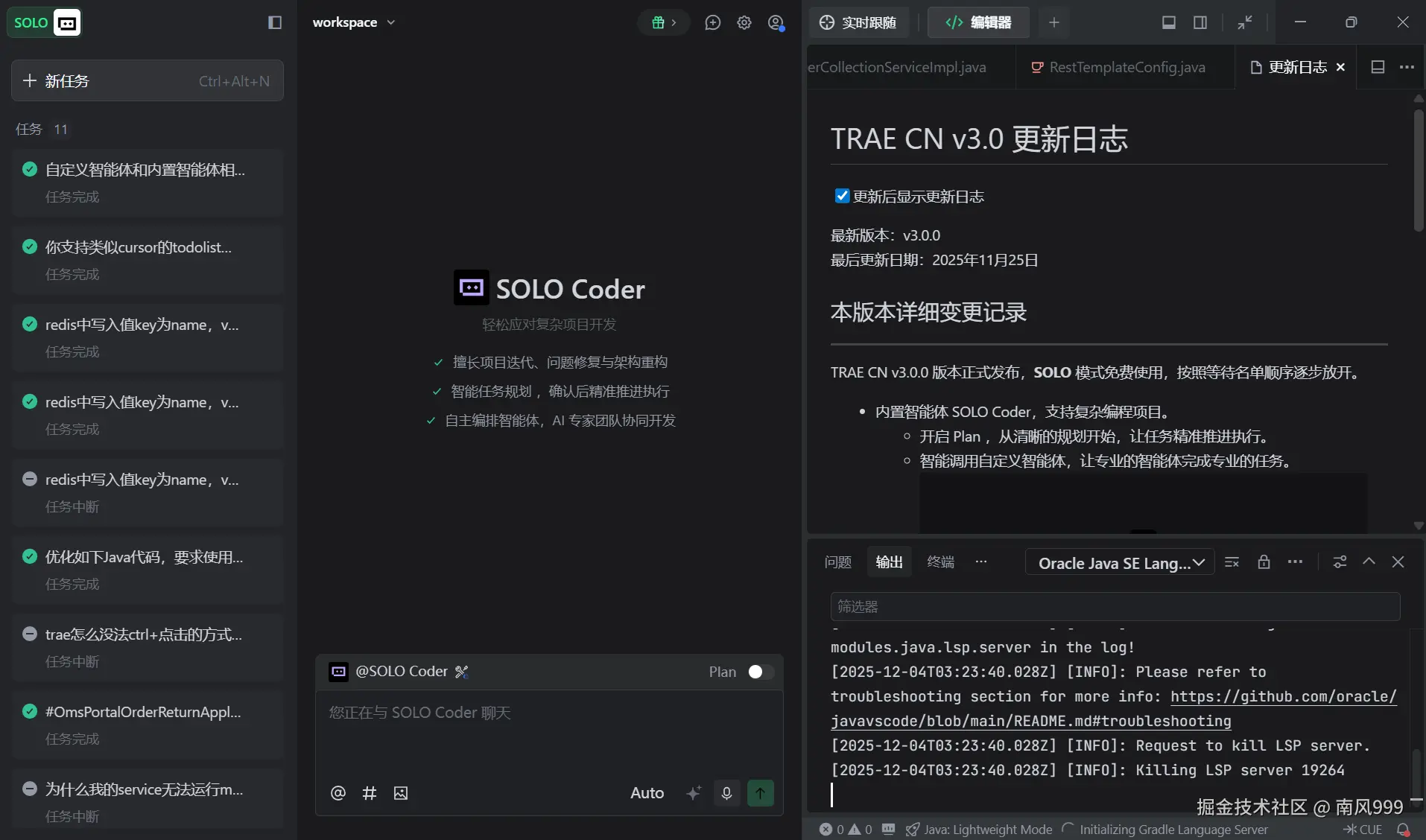The image size is (1426, 840).
Task: Click Initializing Gradle Language Server status
Action: (x=1164, y=830)
